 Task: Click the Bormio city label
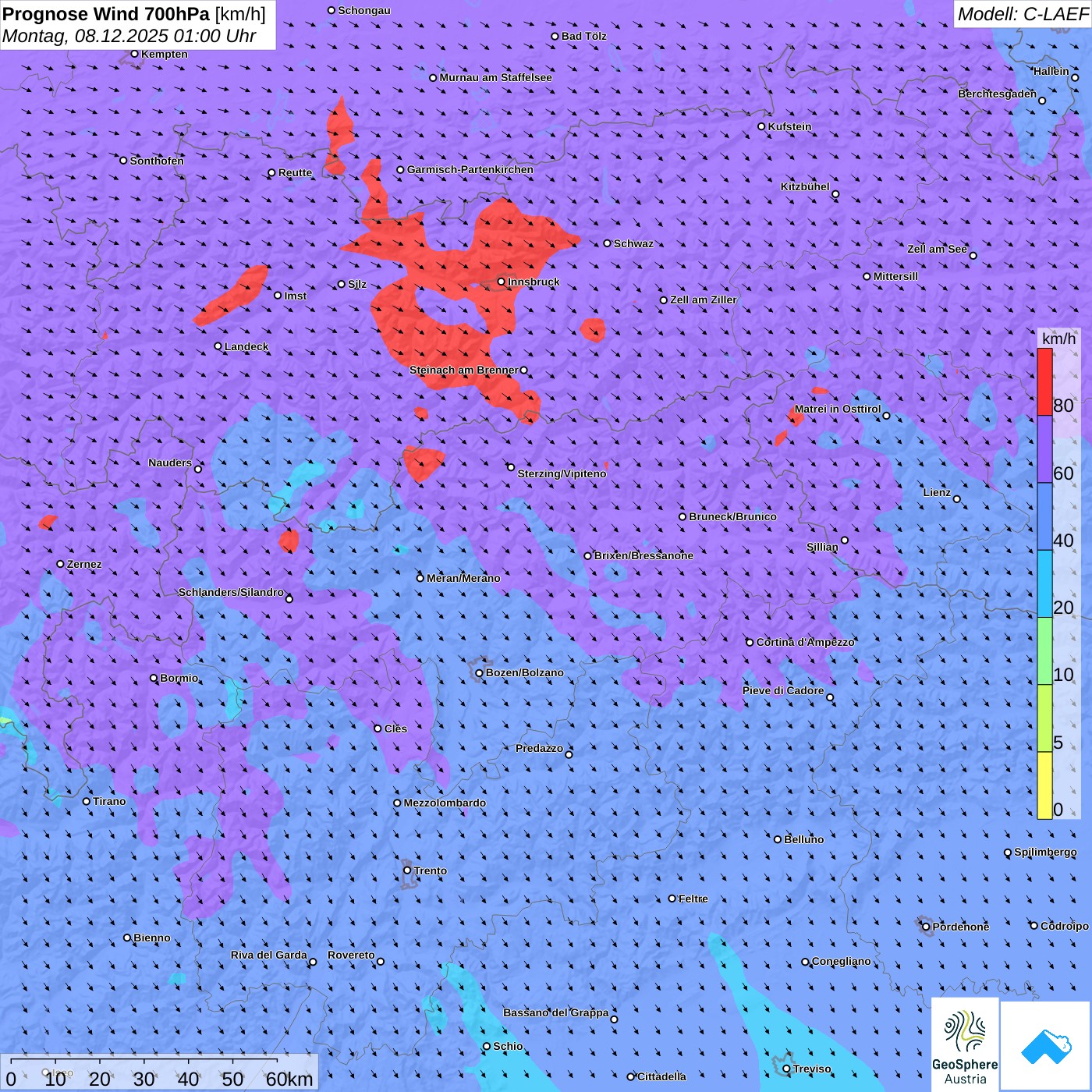[x=179, y=678]
